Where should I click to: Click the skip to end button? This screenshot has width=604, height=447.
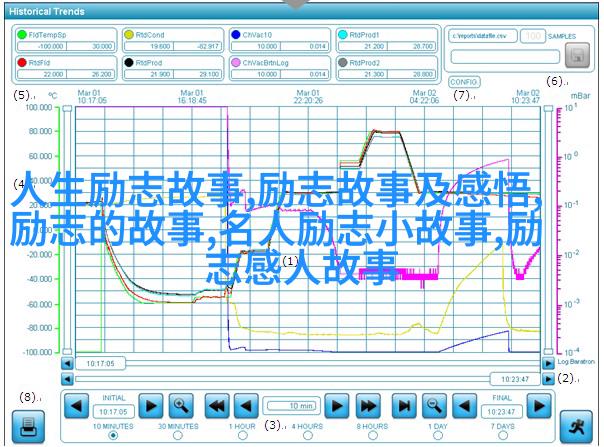coord(404,406)
